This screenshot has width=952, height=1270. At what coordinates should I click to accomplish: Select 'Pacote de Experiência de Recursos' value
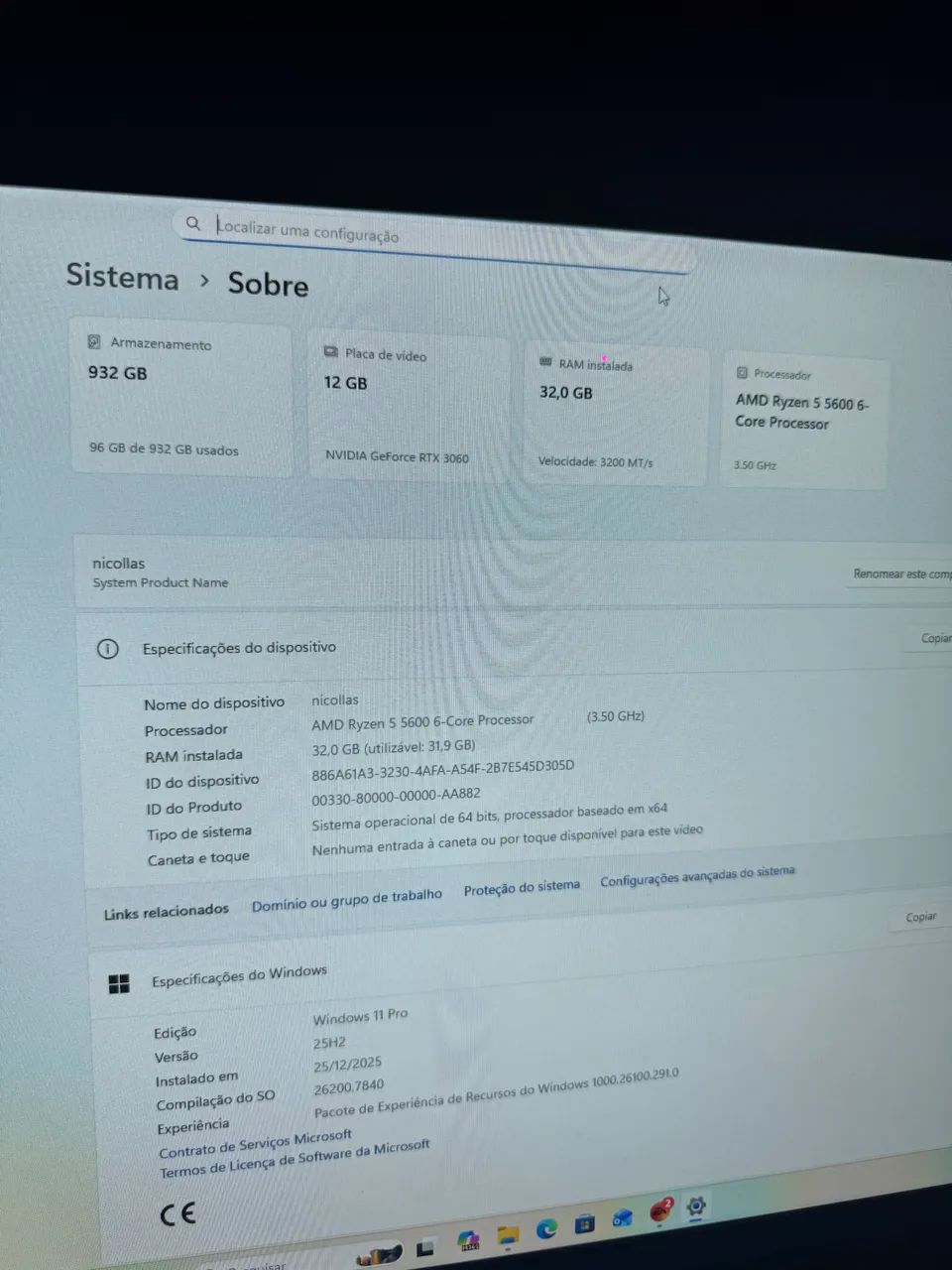496,1094
